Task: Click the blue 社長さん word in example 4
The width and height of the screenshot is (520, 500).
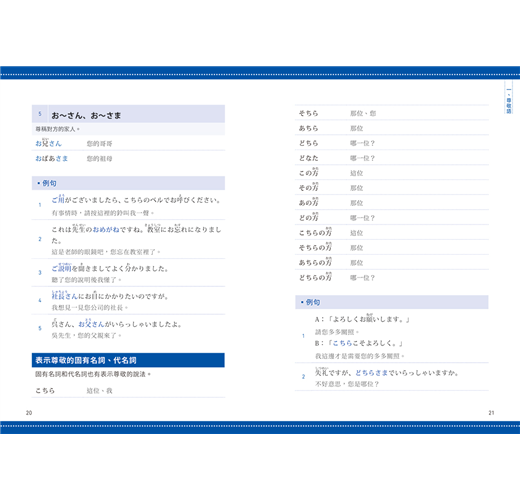Action: click(x=65, y=295)
